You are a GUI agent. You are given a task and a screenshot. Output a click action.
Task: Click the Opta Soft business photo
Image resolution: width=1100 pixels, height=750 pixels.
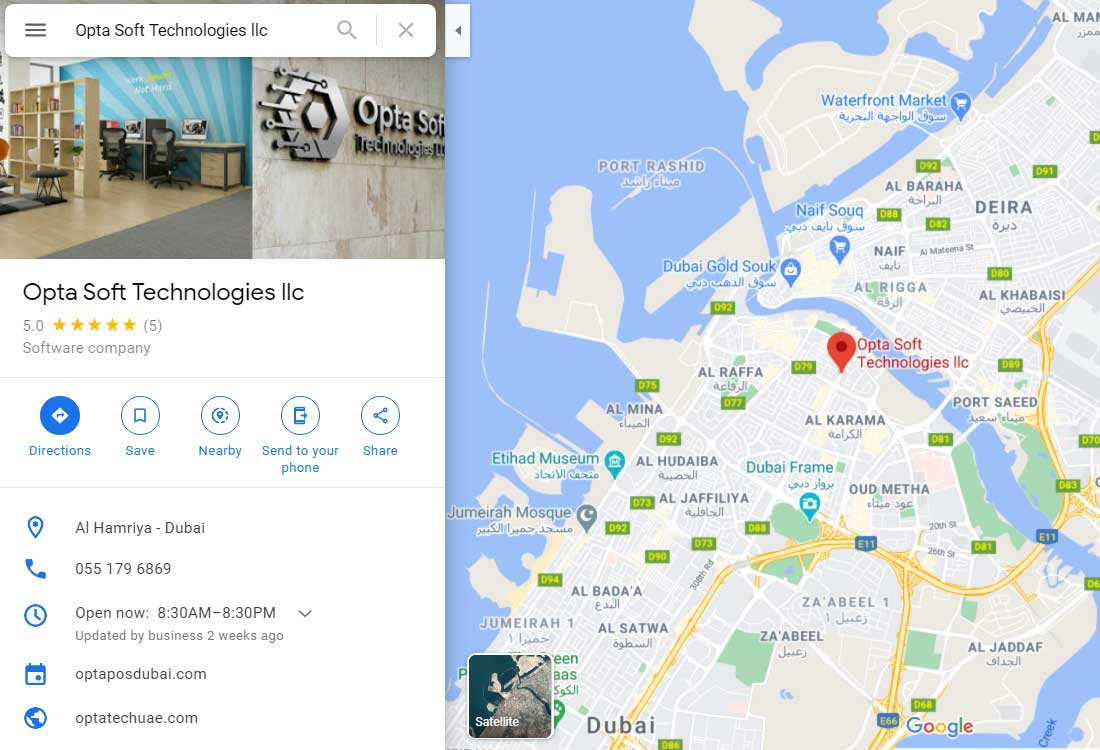222,158
